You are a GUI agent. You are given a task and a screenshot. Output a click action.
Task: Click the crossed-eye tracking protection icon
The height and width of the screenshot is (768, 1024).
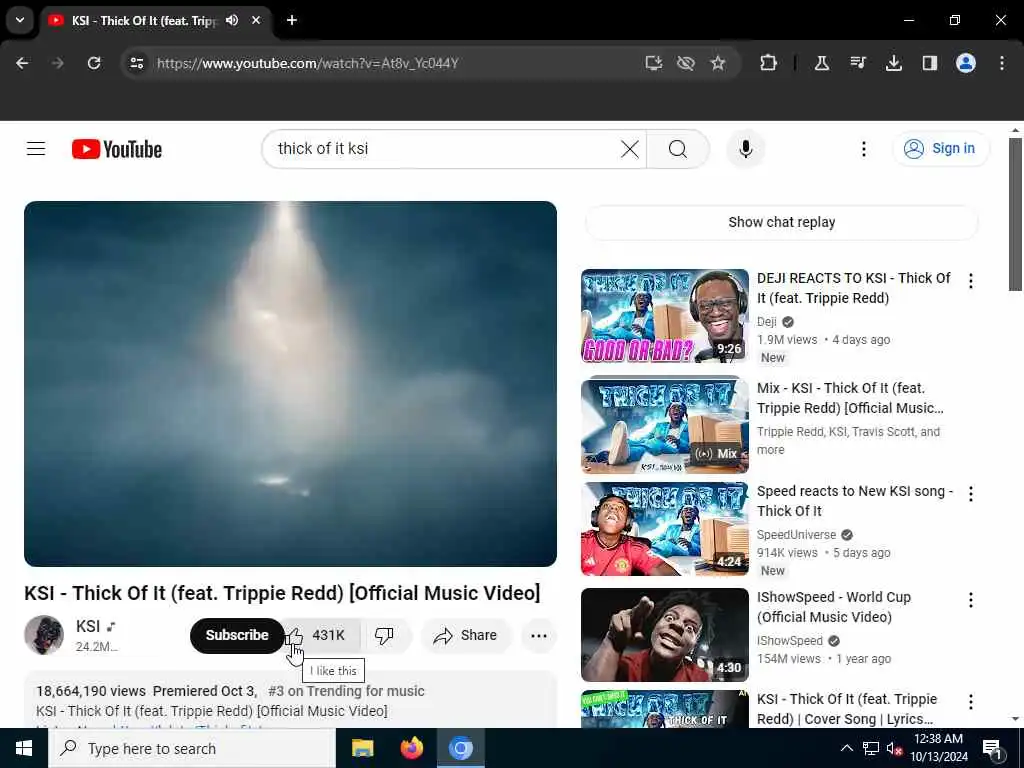coord(686,63)
